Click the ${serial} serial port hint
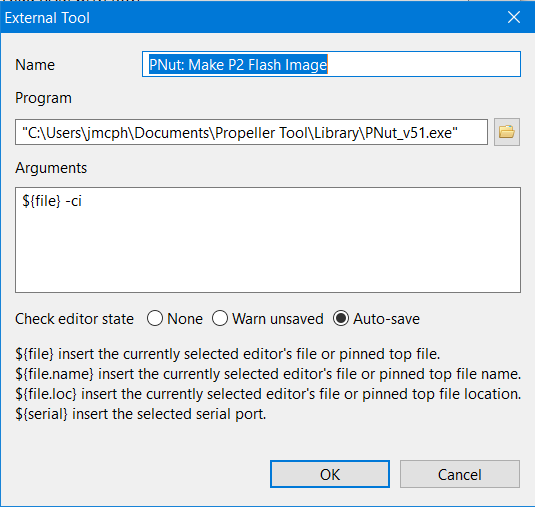 click(141, 414)
